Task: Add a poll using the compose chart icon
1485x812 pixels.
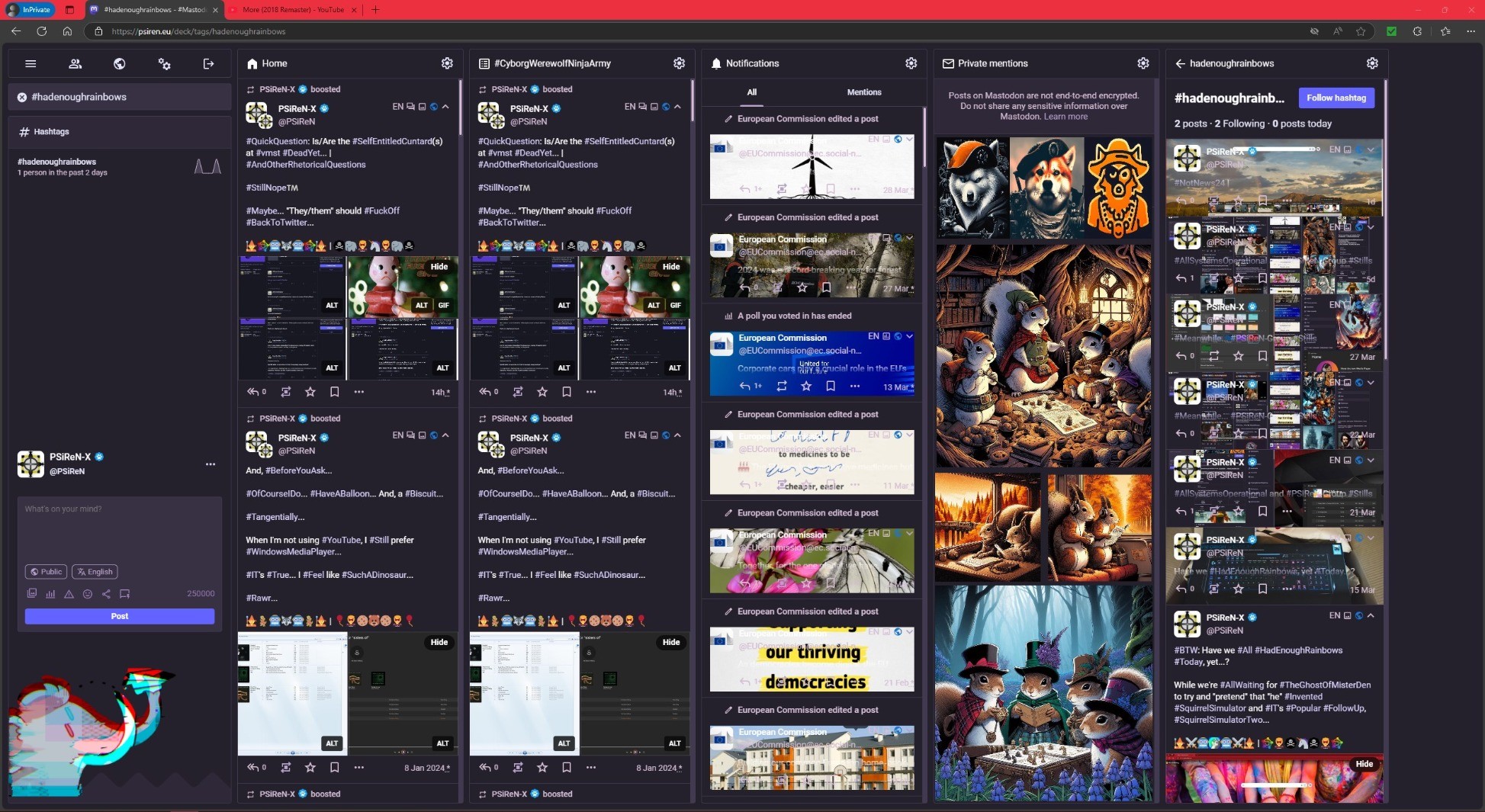Action: (x=50, y=593)
